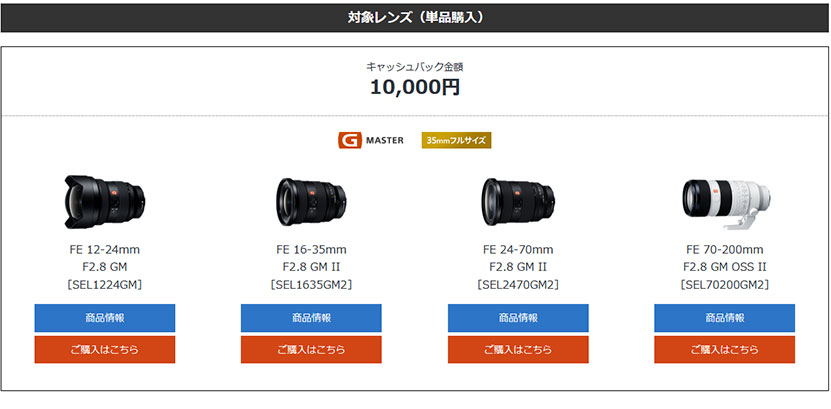
Task: Open 商品情報 for SEL2470GM2
Action: pyautogui.click(x=518, y=318)
